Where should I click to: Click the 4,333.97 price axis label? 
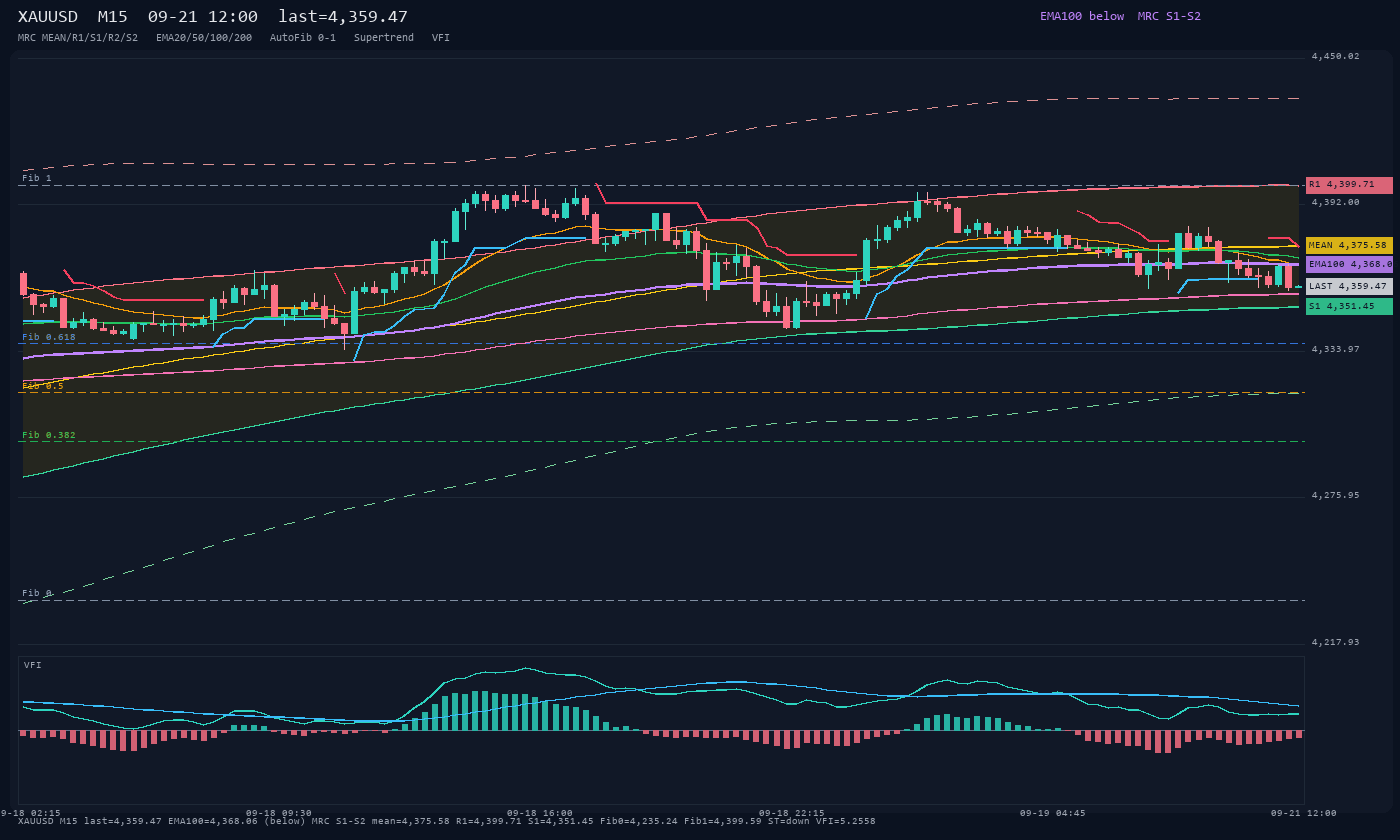click(1336, 349)
